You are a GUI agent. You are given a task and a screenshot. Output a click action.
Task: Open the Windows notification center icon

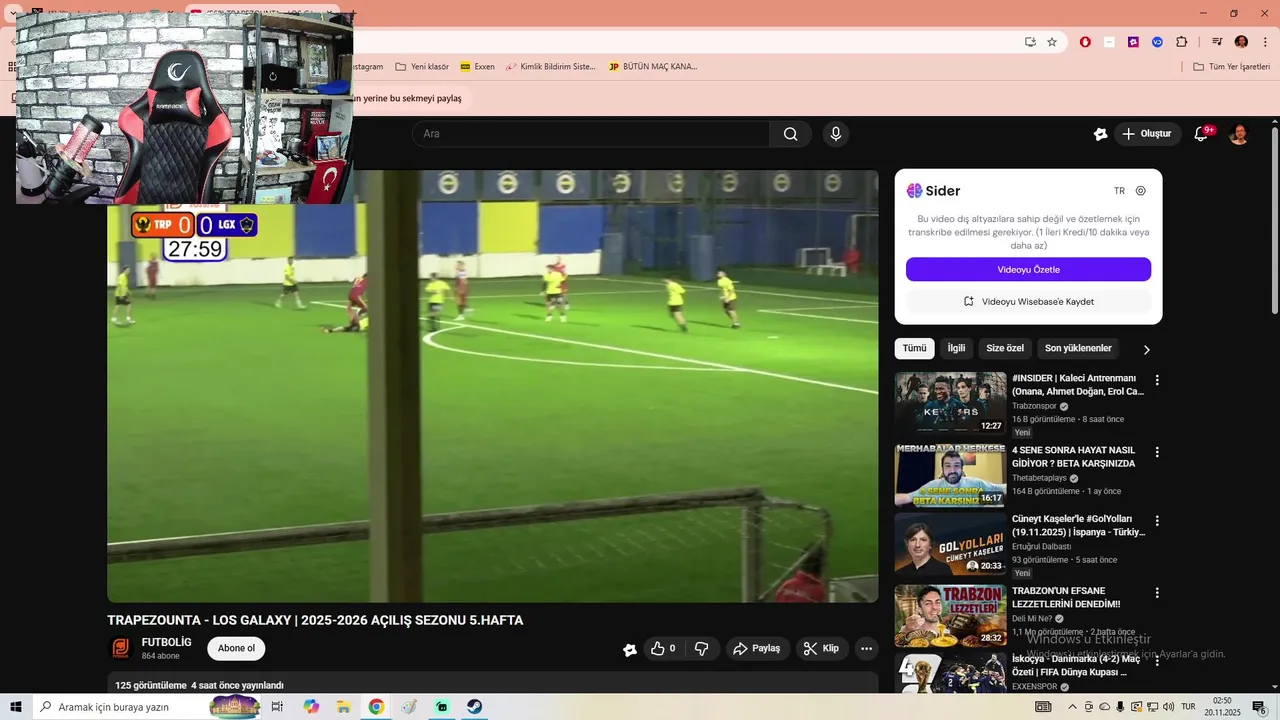(1259, 707)
